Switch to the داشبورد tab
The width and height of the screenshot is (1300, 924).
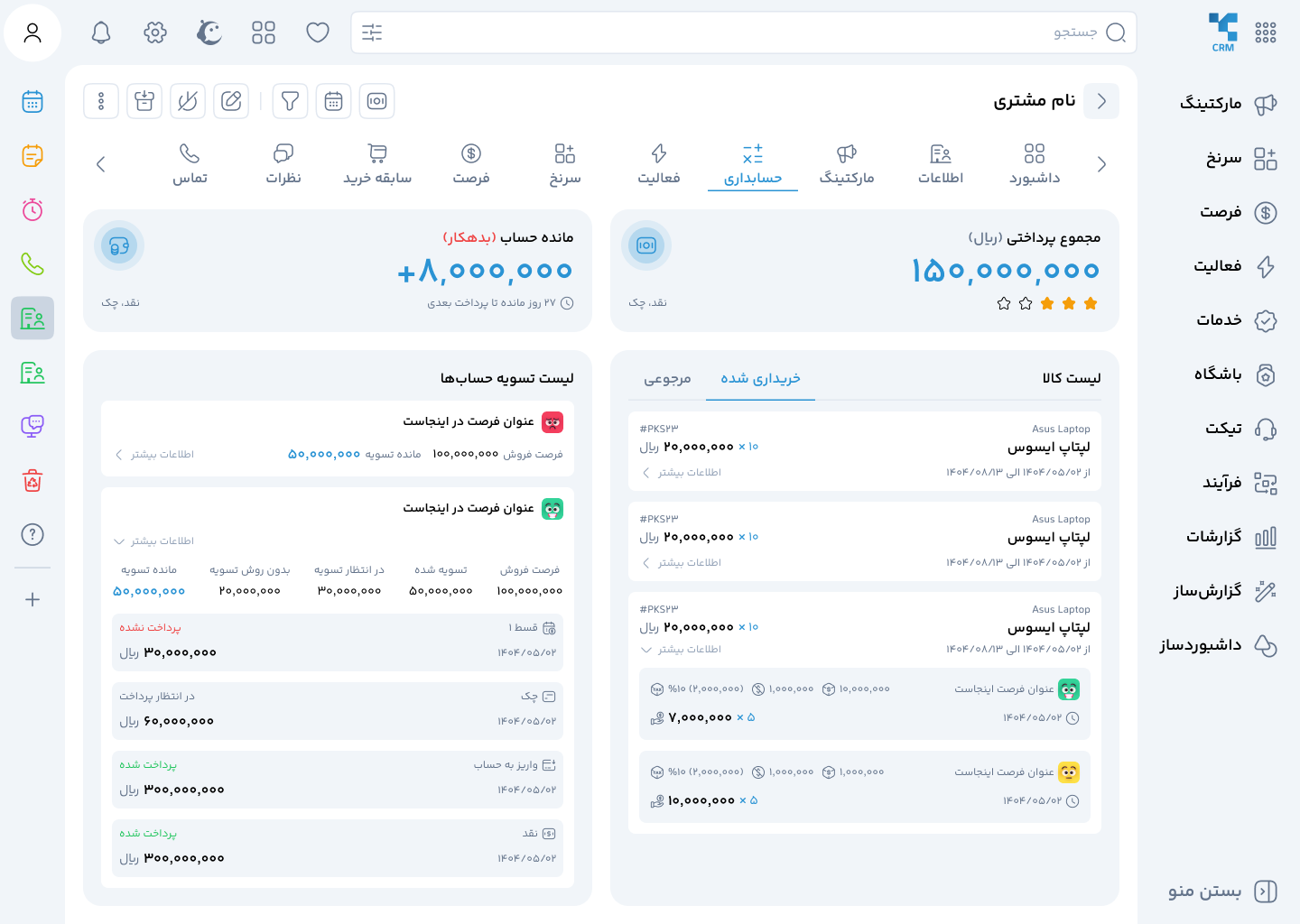1035,164
